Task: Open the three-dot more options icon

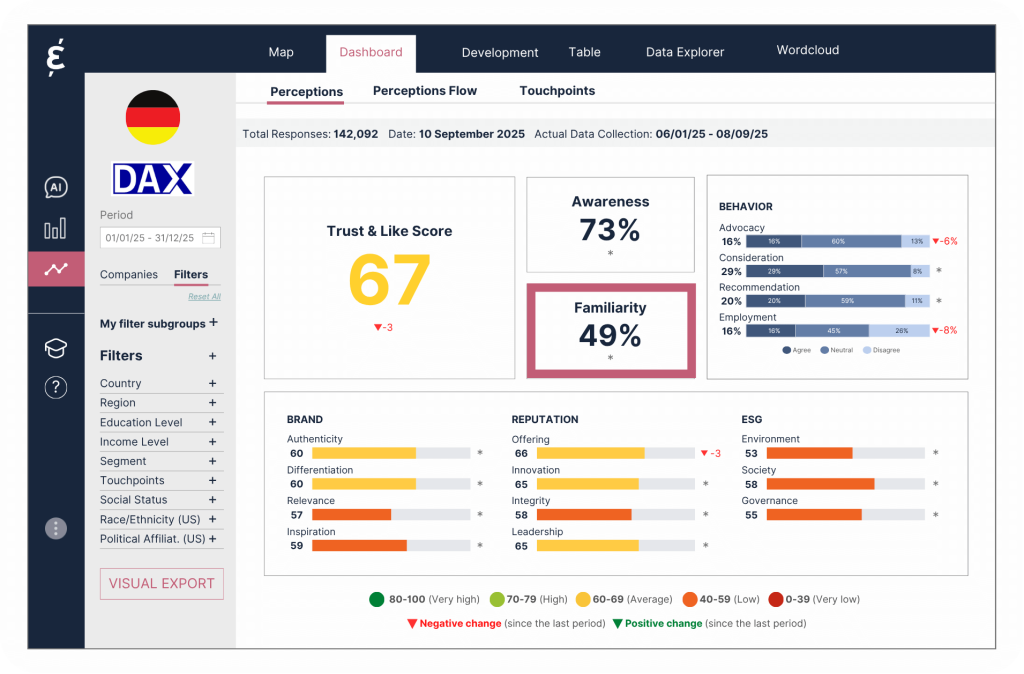Action: [x=56, y=528]
